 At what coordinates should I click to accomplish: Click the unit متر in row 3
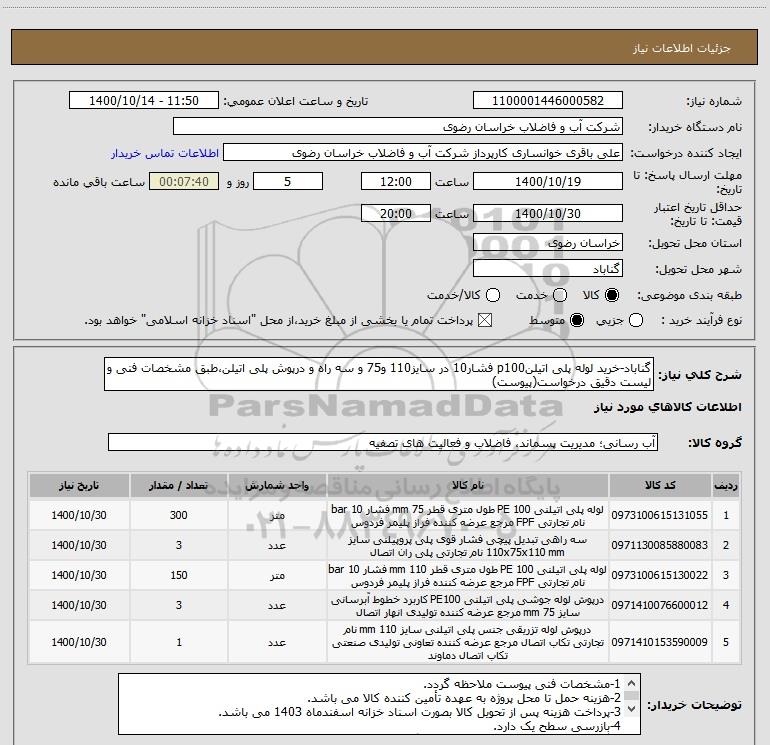[277, 575]
